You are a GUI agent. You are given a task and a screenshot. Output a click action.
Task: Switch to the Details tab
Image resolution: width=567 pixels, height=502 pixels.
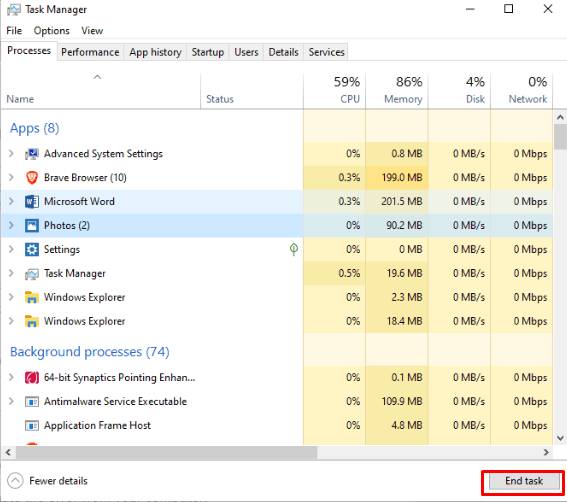(283, 52)
